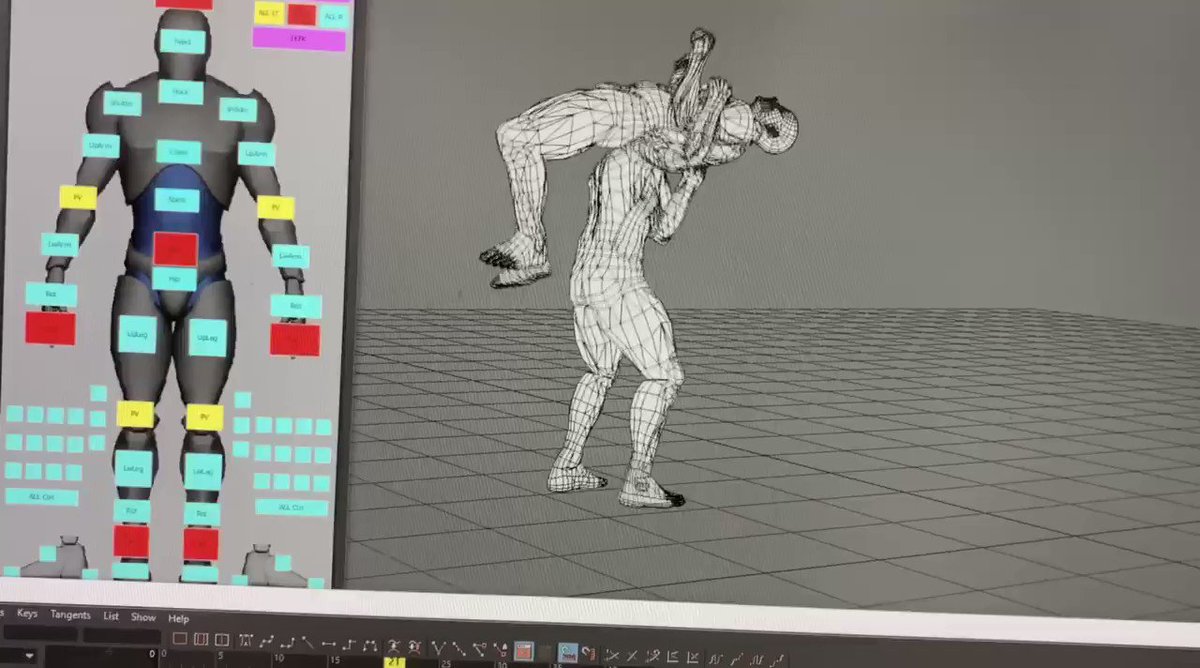Click red foot control on screen-right leg
The image size is (1200, 668).
point(201,545)
